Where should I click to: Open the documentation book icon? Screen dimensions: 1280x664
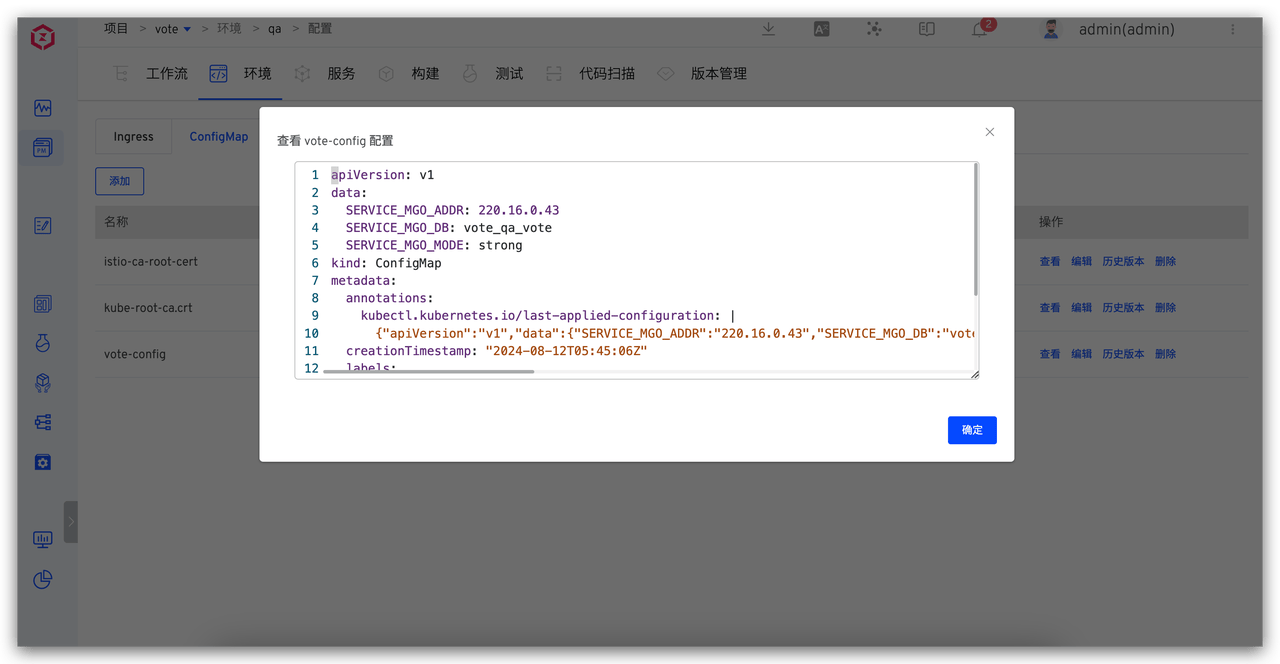click(x=926, y=29)
